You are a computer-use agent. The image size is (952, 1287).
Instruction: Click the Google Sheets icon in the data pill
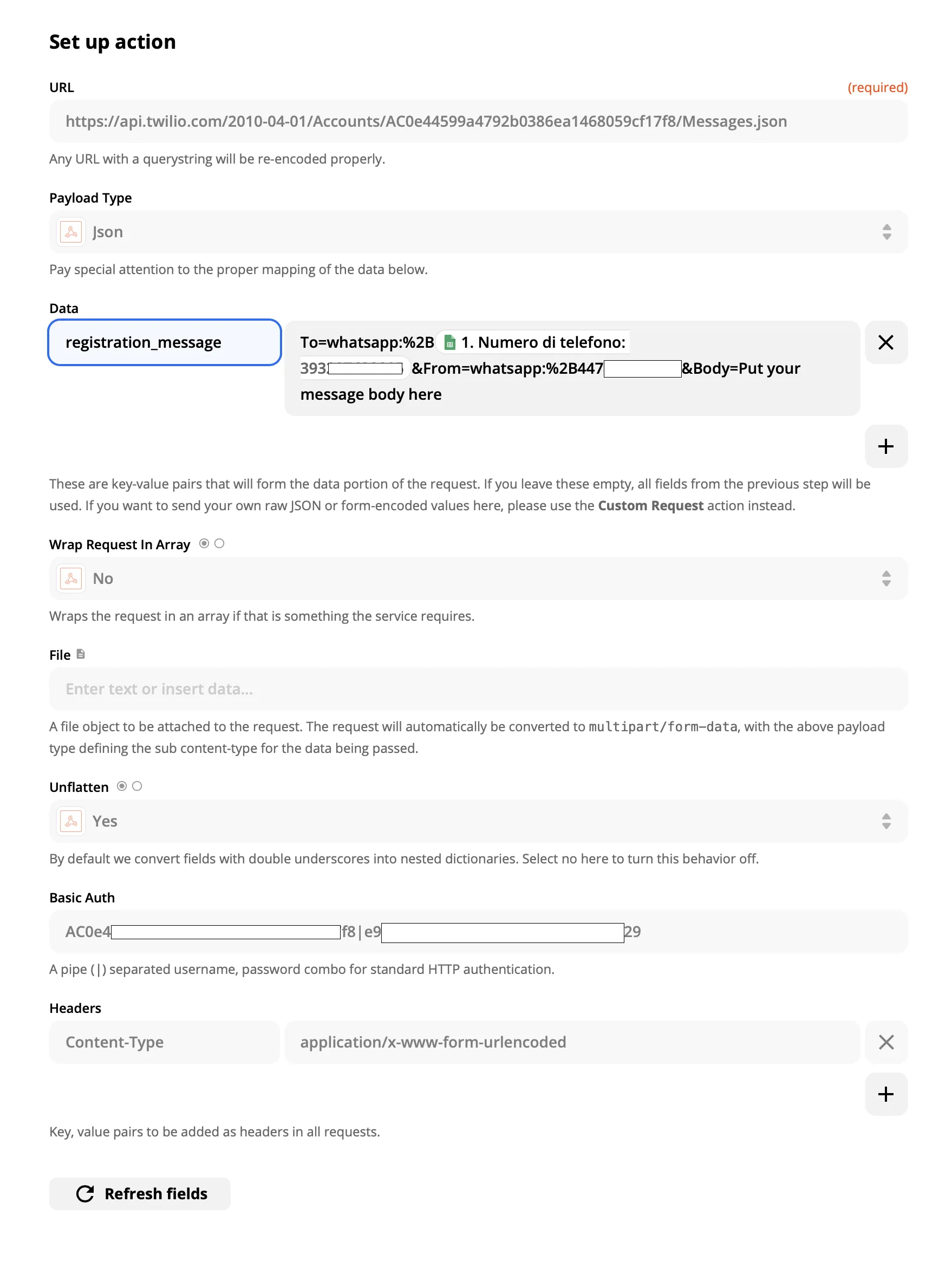tap(449, 343)
